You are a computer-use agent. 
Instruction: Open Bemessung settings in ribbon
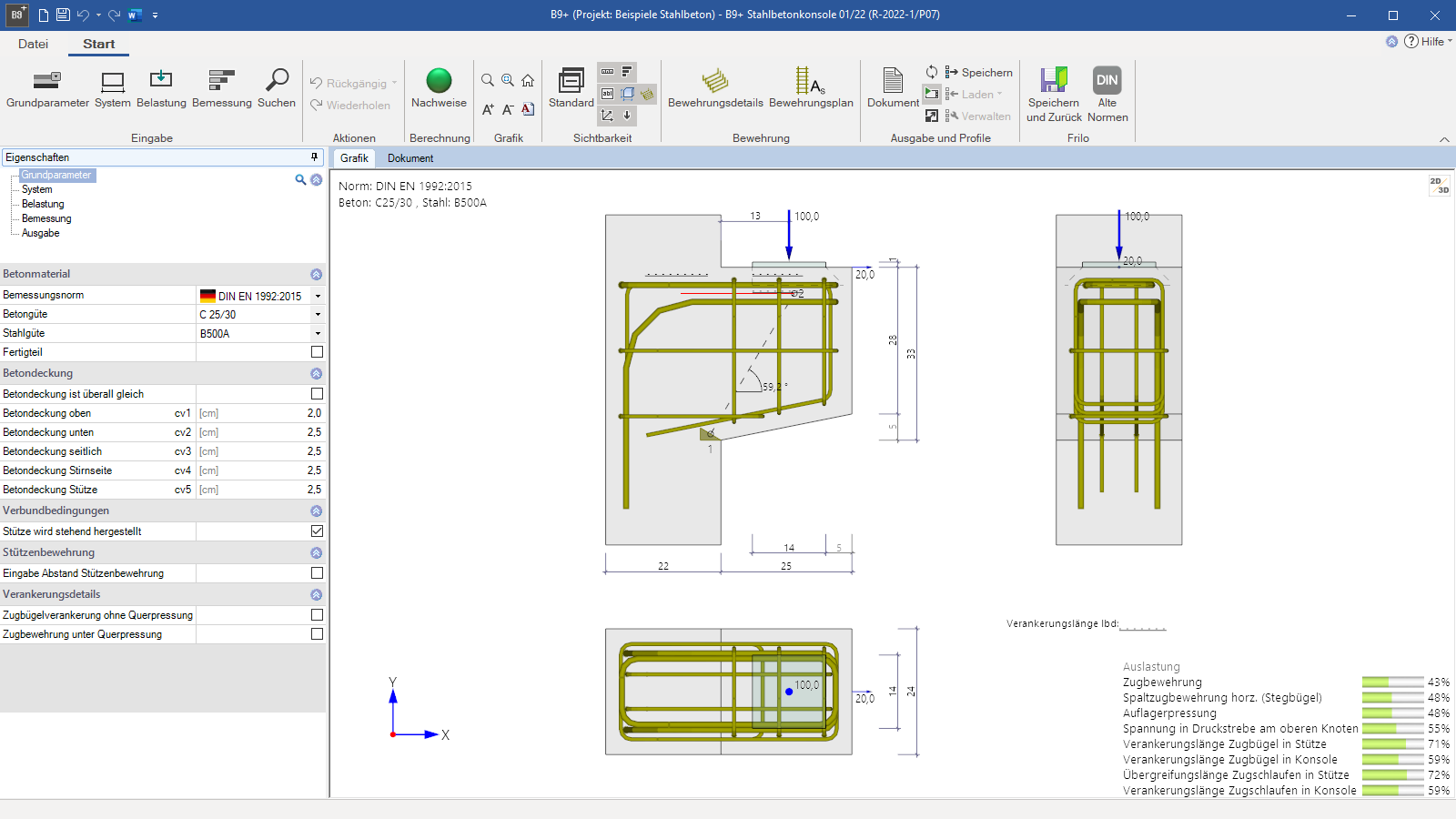tap(222, 89)
